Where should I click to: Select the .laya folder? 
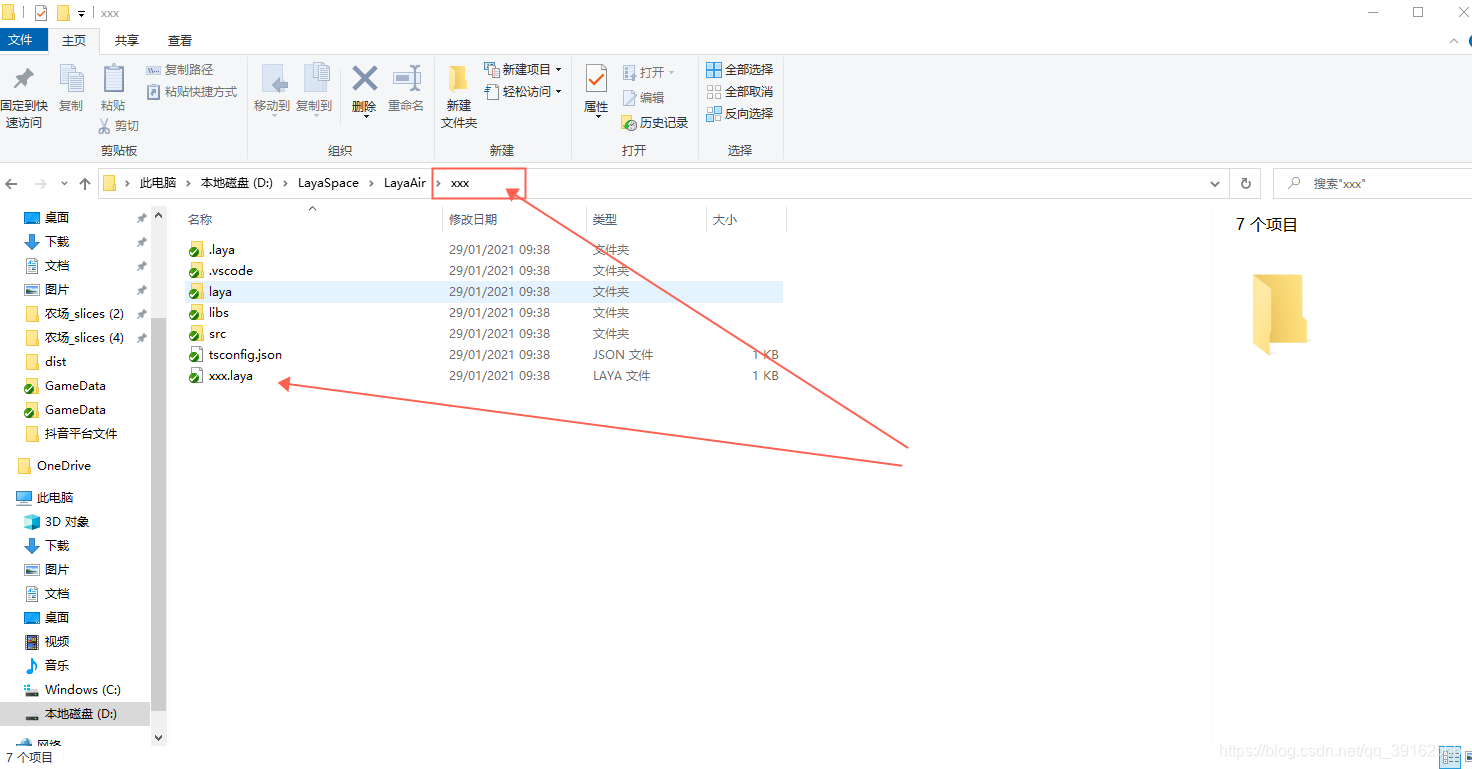[222, 250]
